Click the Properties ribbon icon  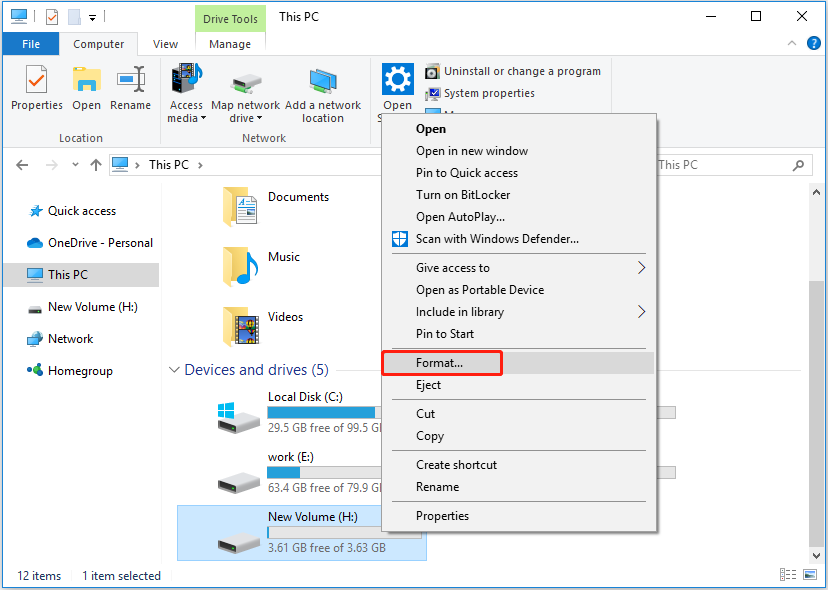tap(36, 88)
